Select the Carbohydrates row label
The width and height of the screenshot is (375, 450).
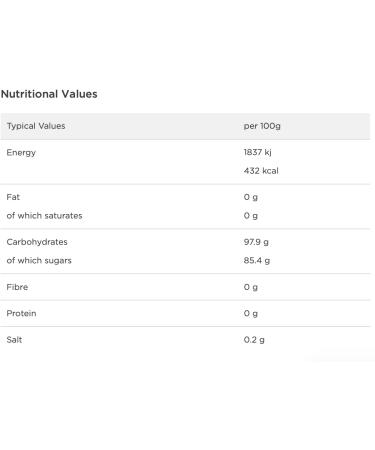pyautogui.click(x=37, y=242)
